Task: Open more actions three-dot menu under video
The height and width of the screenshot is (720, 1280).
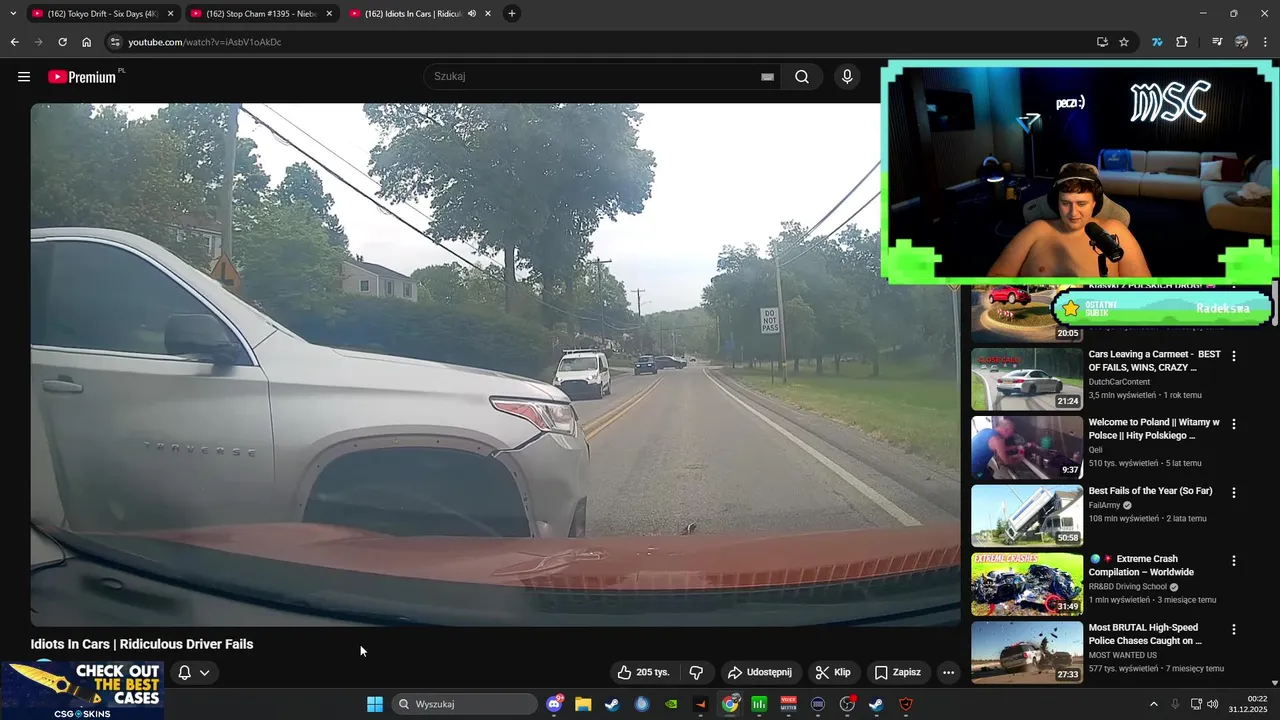Action: [x=948, y=672]
